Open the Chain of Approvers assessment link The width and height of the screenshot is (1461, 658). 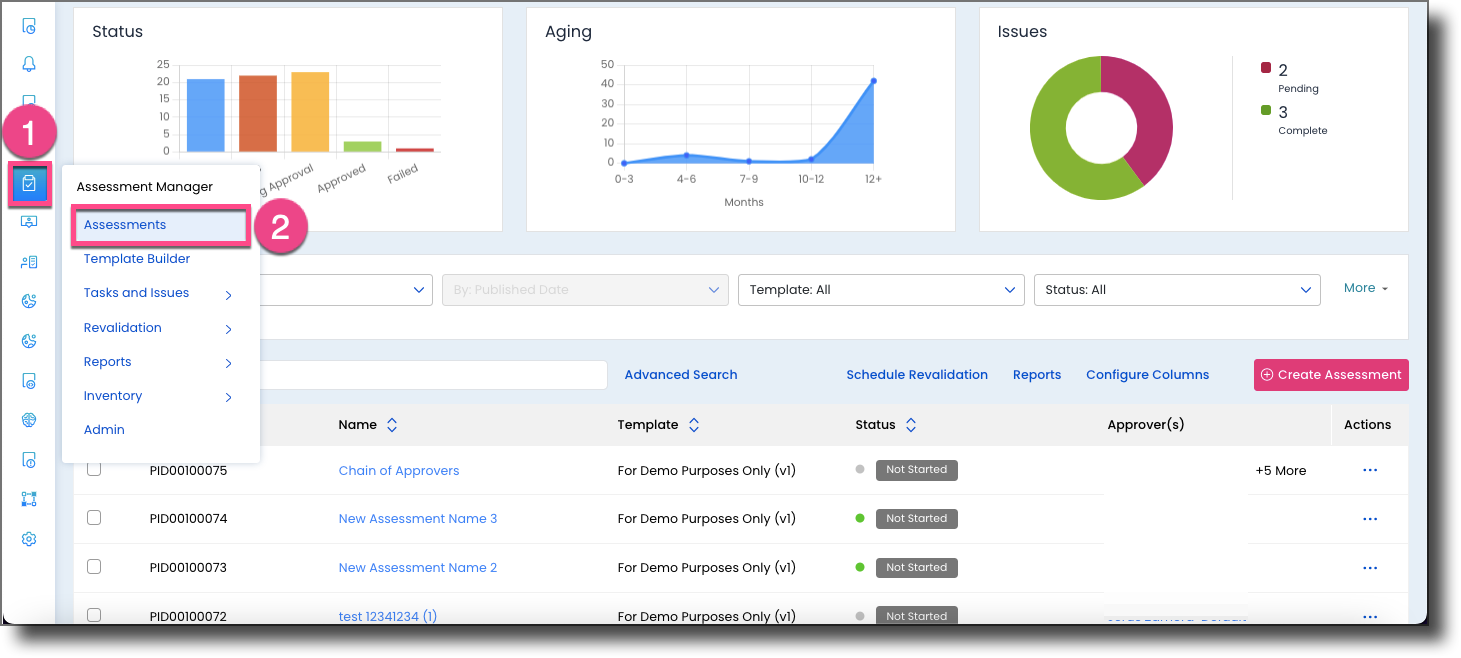pos(398,470)
